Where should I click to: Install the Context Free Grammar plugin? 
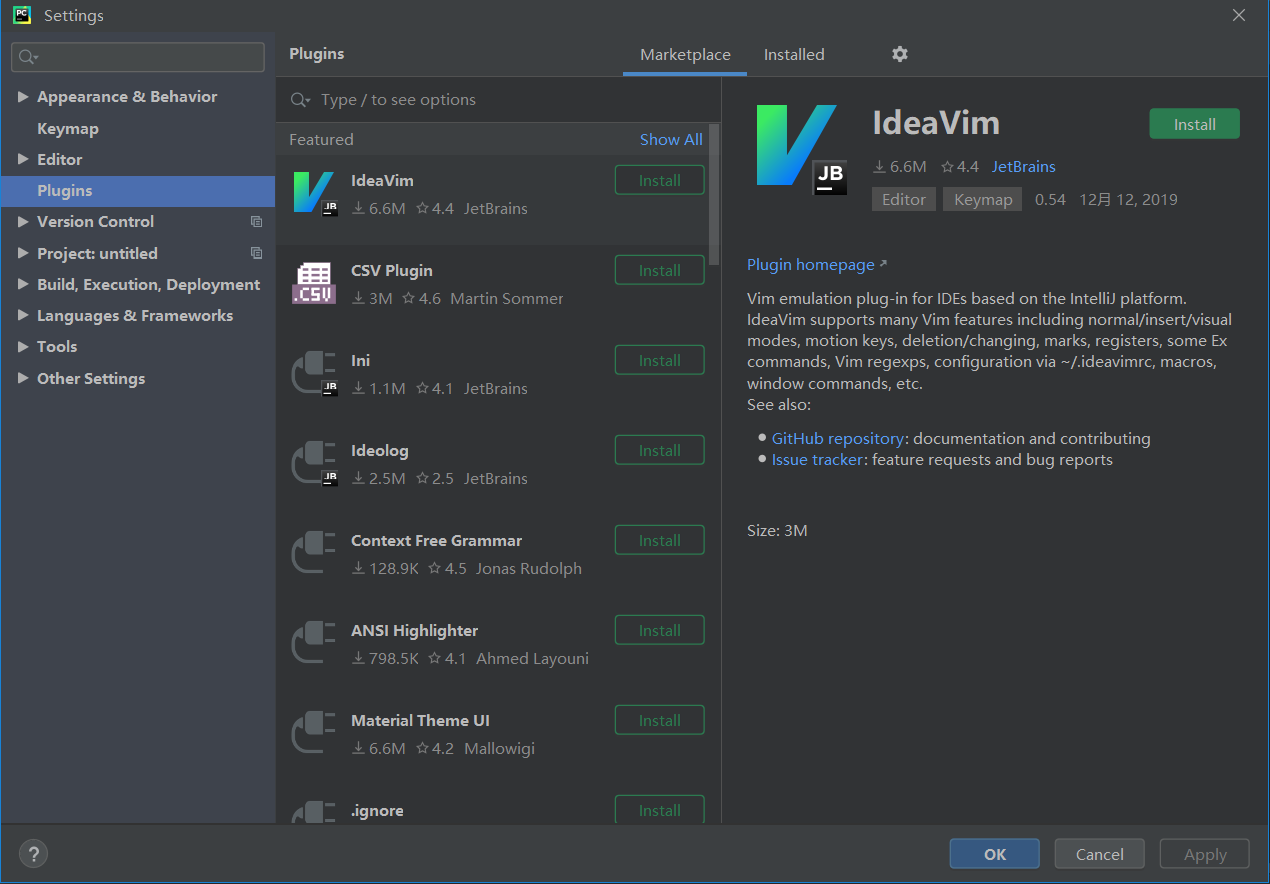pos(660,540)
